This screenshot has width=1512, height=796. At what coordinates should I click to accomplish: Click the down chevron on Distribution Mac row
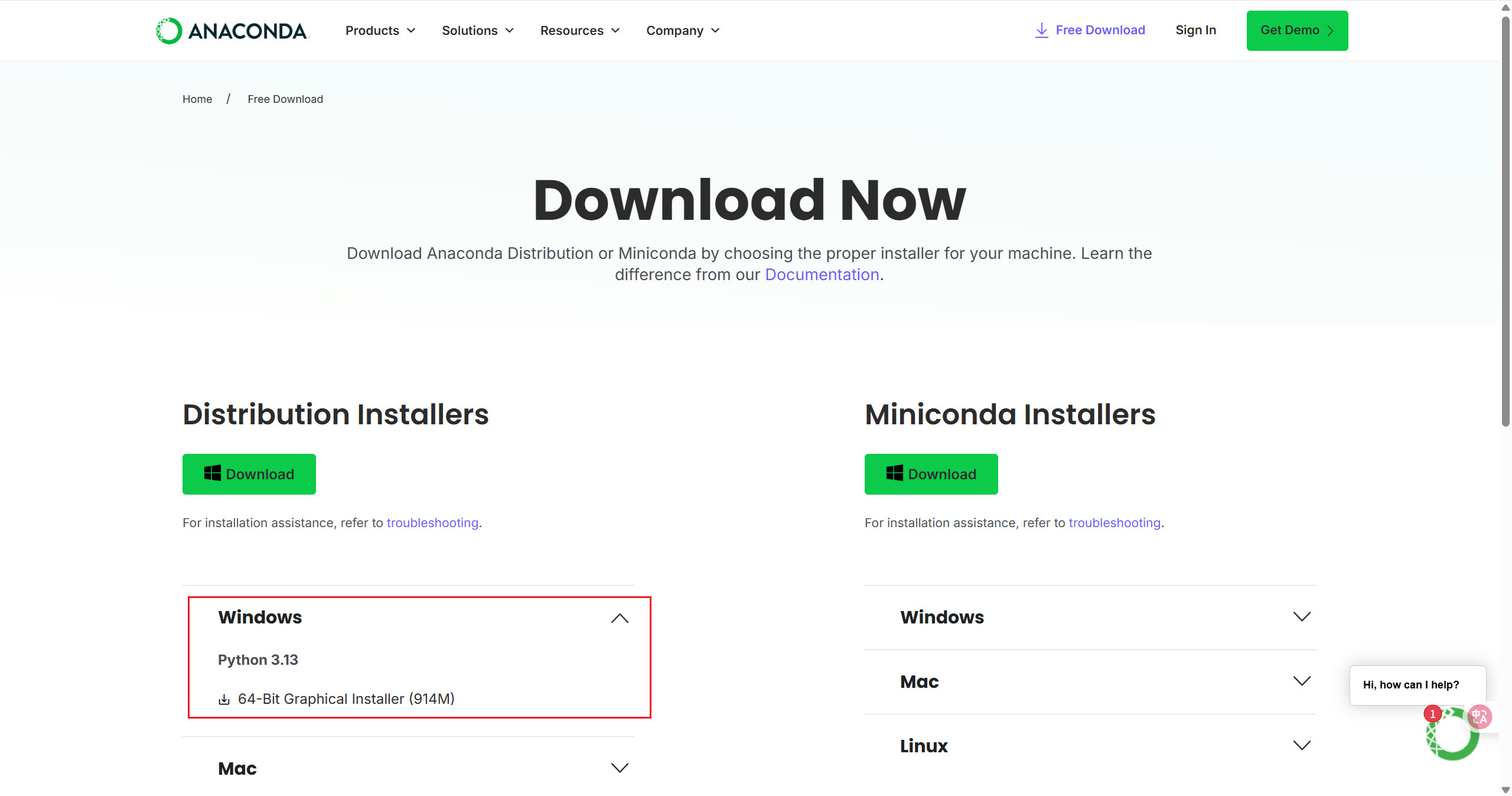(x=620, y=768)
